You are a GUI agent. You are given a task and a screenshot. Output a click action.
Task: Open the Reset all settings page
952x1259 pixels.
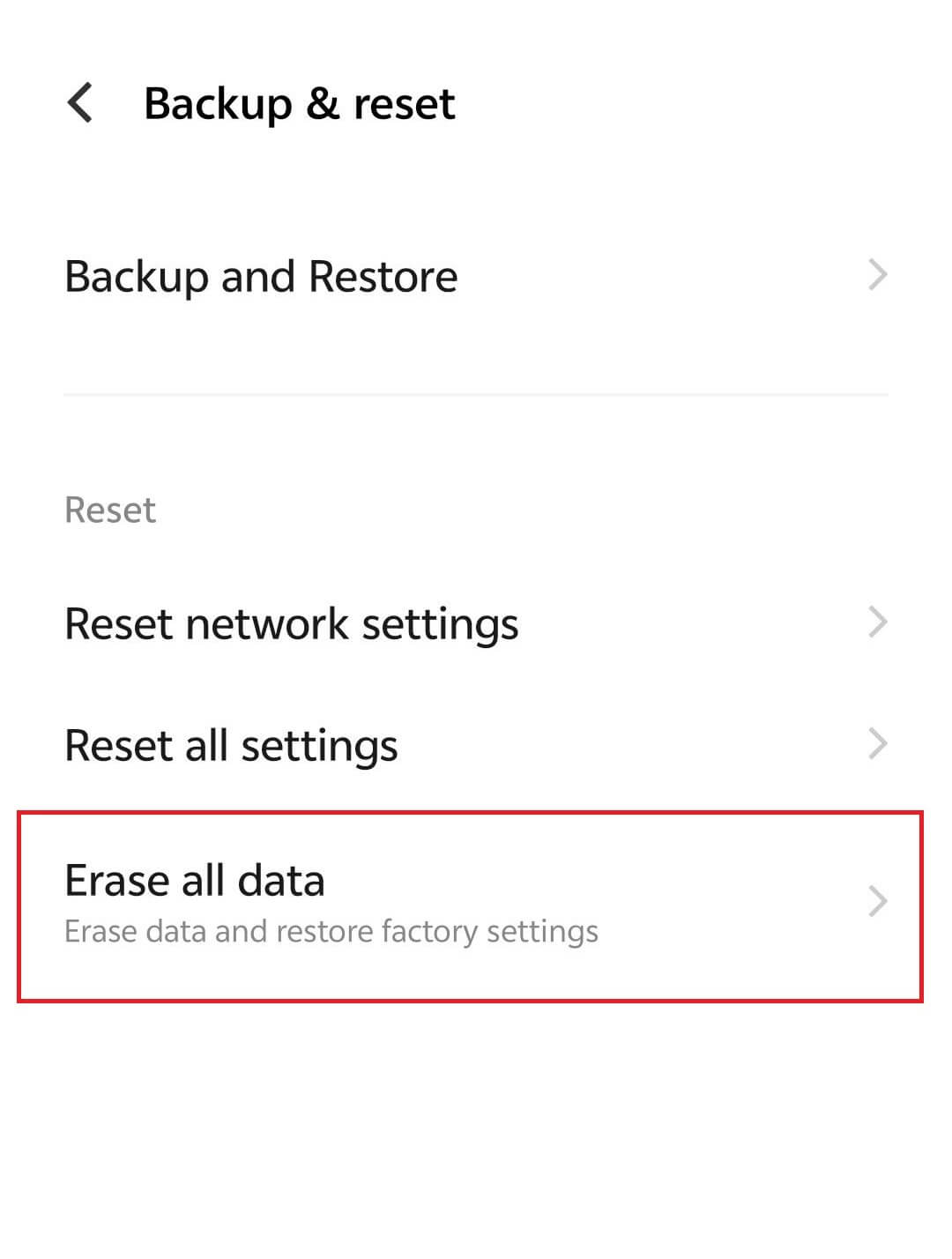pos(230,744)
